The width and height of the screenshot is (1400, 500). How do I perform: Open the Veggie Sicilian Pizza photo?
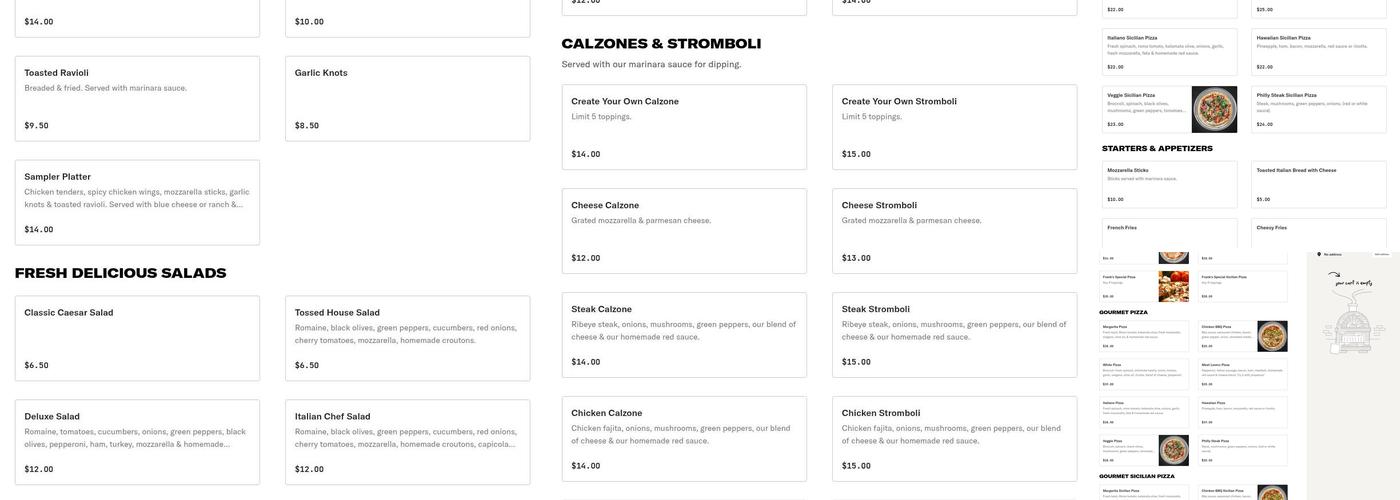coord(1214,109)
